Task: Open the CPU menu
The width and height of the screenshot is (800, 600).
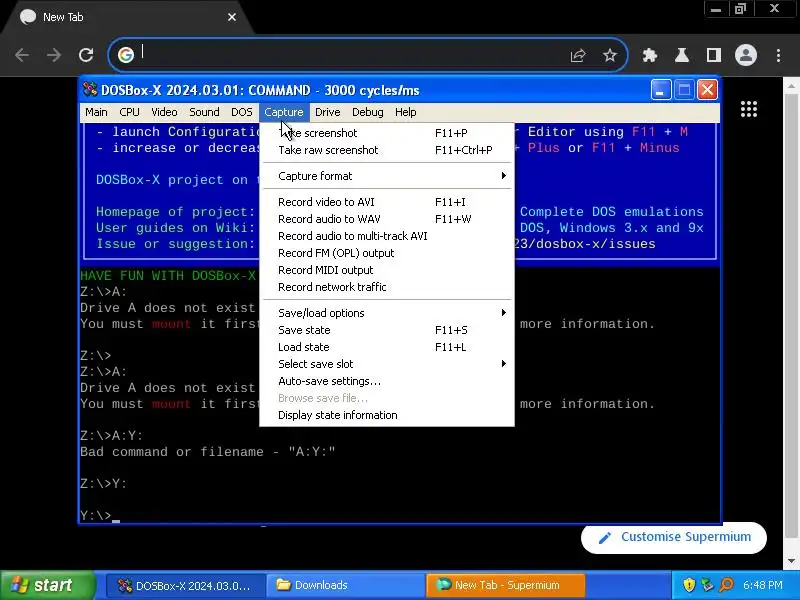Action: tap(129, 112)
